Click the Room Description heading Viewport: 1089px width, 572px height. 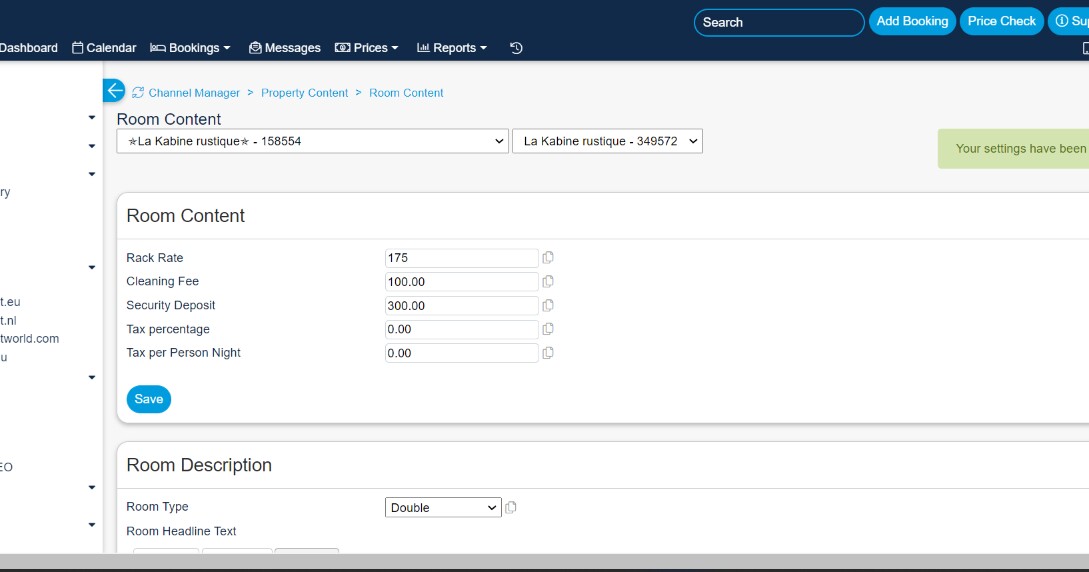(199, 465)
